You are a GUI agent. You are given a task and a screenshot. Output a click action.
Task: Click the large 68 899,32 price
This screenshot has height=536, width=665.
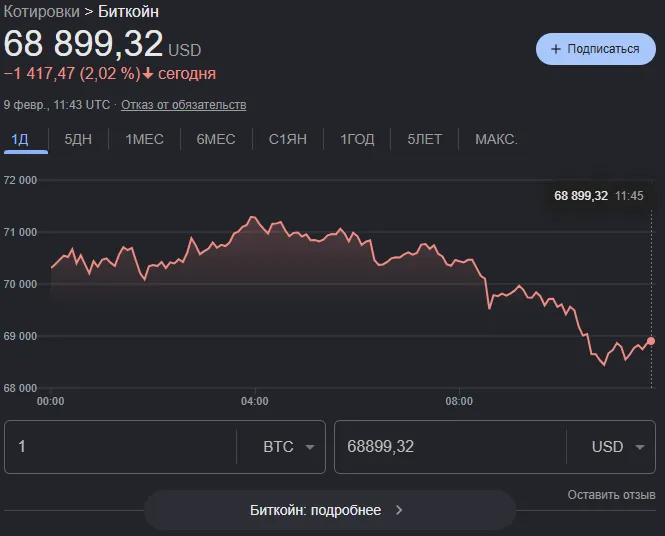tap(83, 43)
